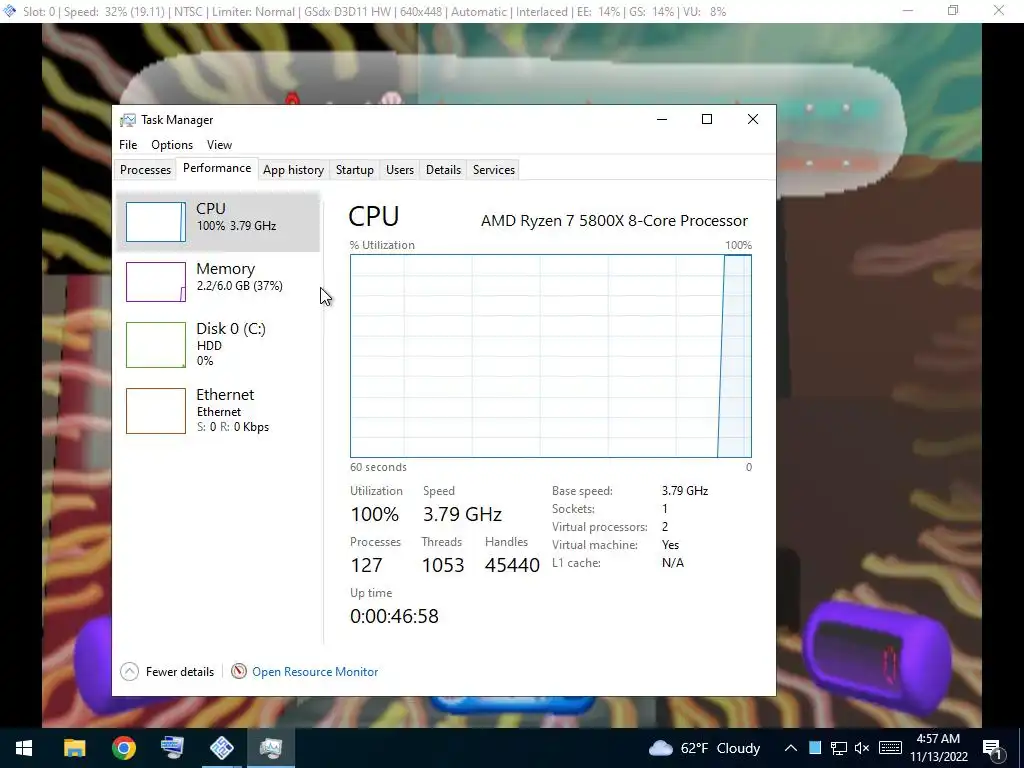Viewport: 1024px width, 768px height.
Task: Click the L1 cache value N/A
Action: tap(673, 563)
